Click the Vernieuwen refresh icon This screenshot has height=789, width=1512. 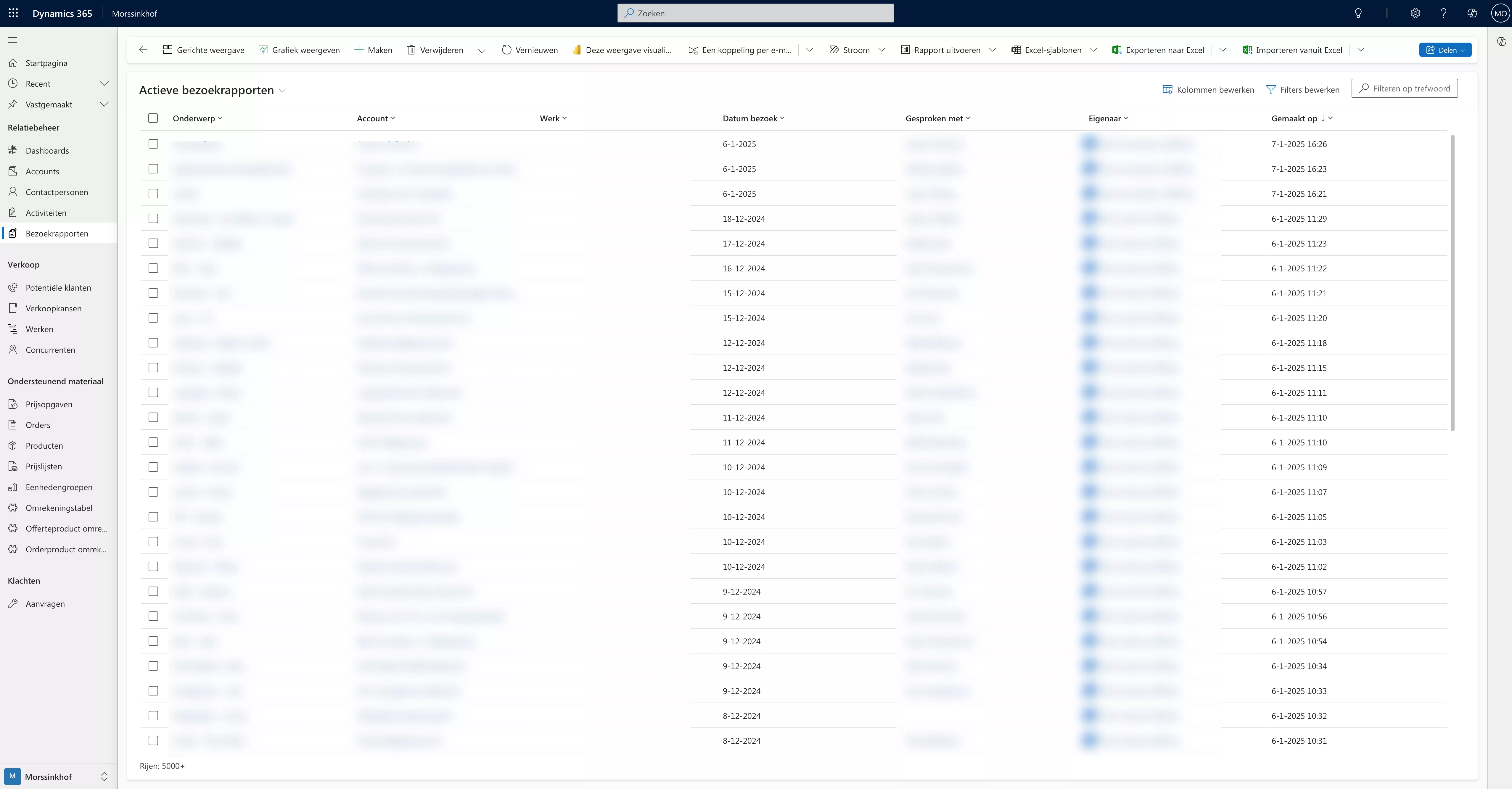click(506, 50)
